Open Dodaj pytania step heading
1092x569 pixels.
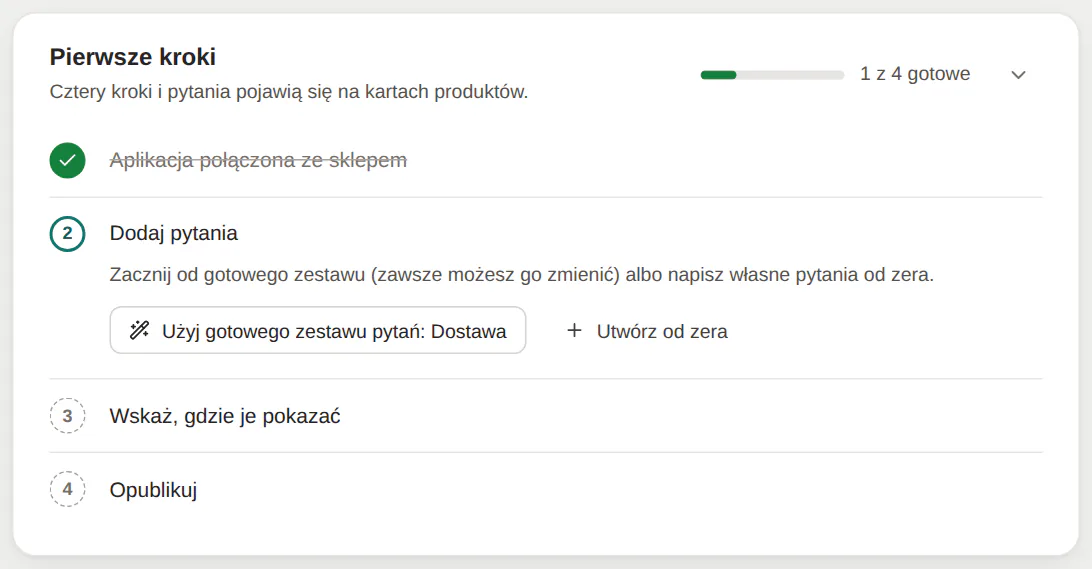pos(173,233)
